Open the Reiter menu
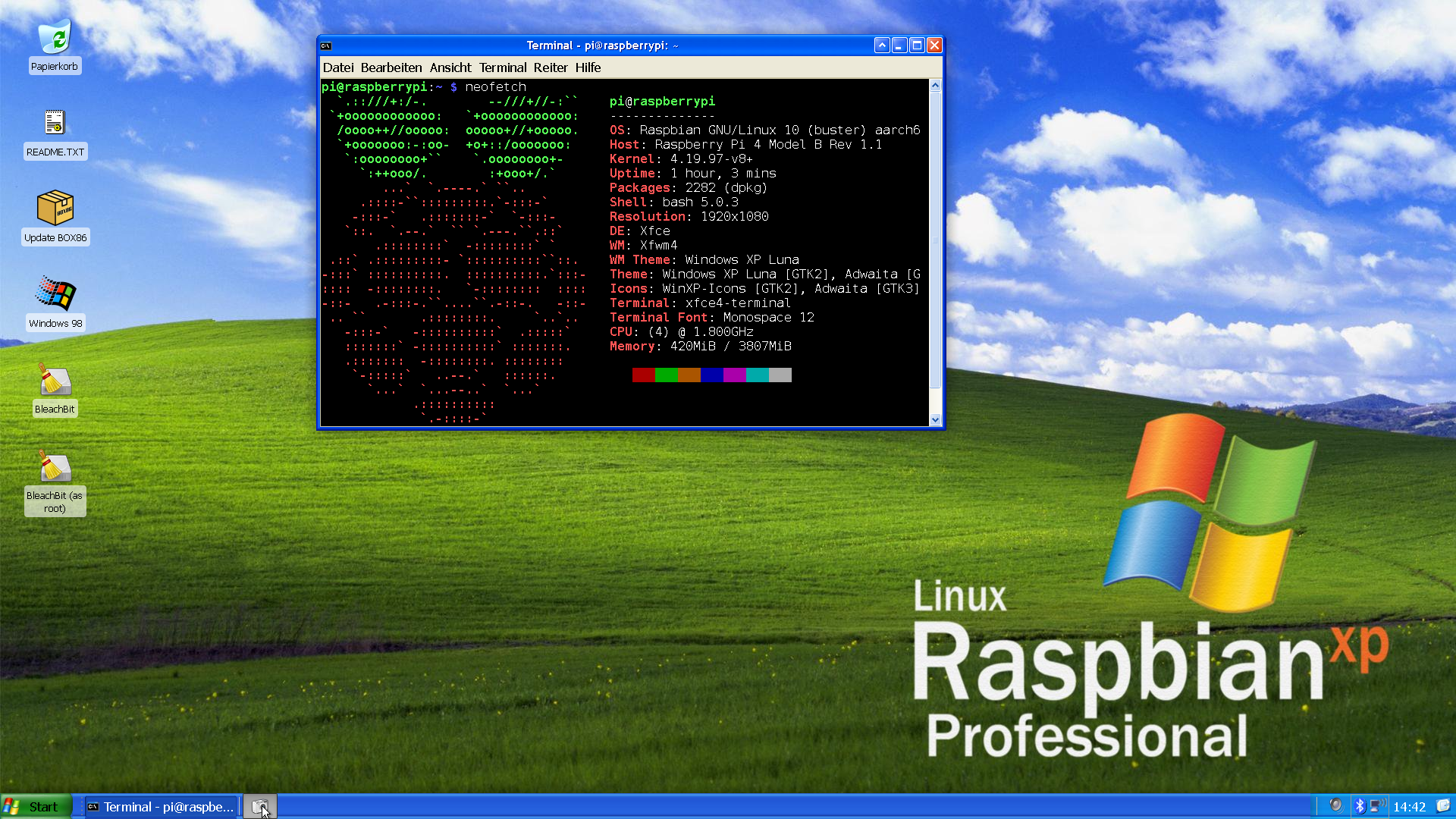The height and width of the screenshot is (819, 1456). pyautogui.click(x=551, y=67)
